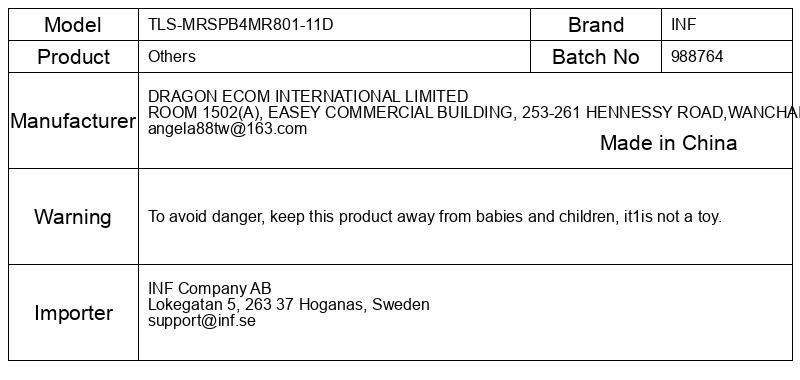Click the angela88tw@163.com email address

point(228,129)
